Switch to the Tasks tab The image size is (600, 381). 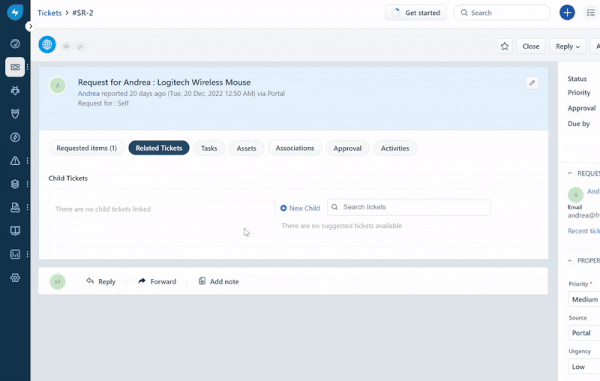click(209, 148)
